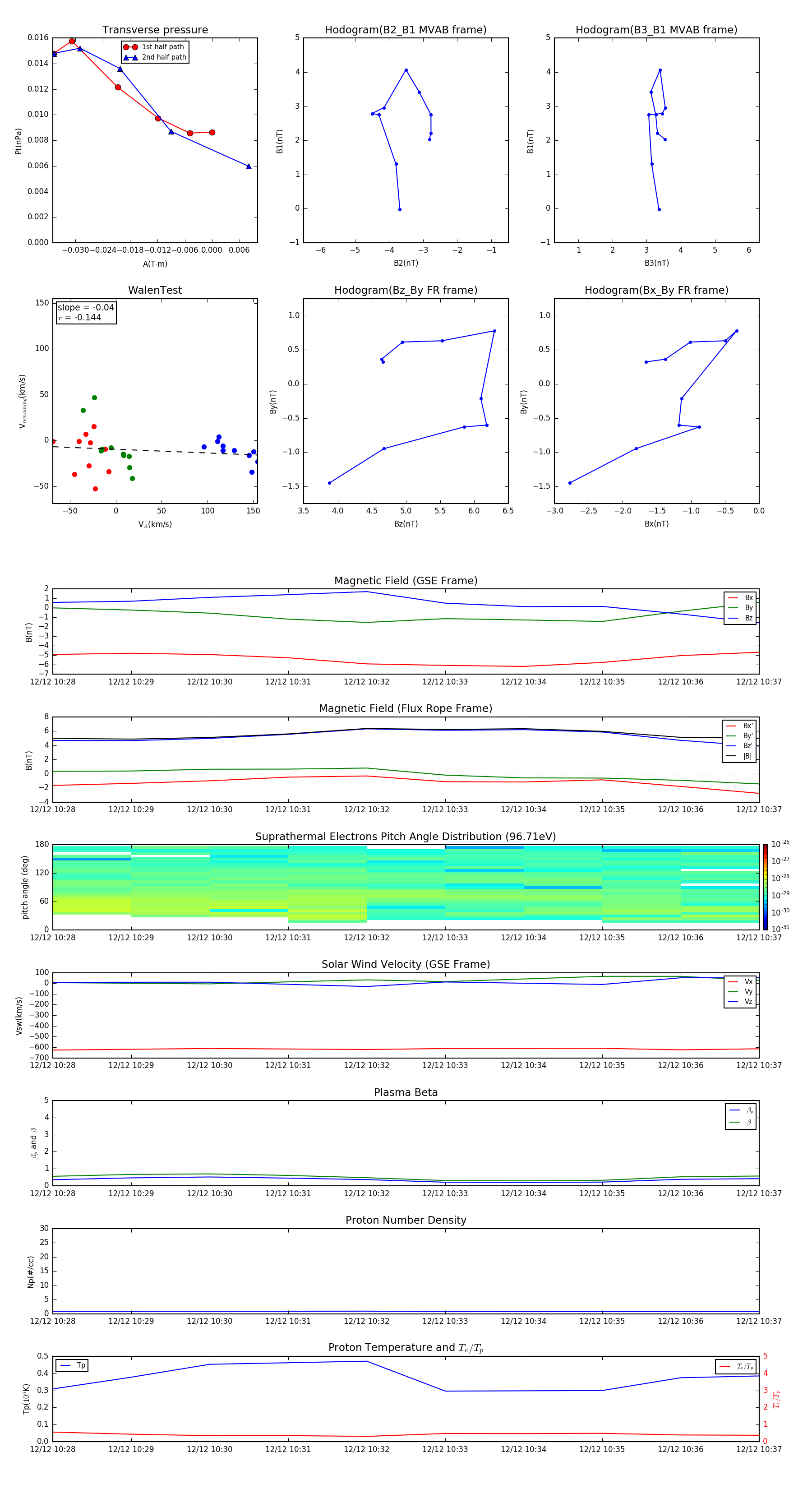The width and height of the screenshot is (812, 1489).
Task: Click the 'Proton Number Density' title
Action: click(x=406, y=1220)
